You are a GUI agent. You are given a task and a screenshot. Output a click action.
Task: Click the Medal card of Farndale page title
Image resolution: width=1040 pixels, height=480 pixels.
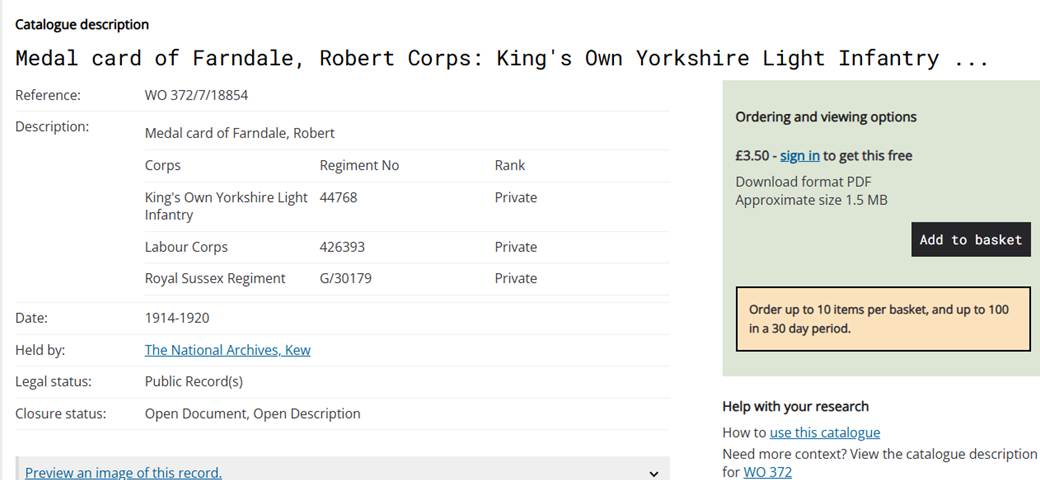tap(502, 58)
